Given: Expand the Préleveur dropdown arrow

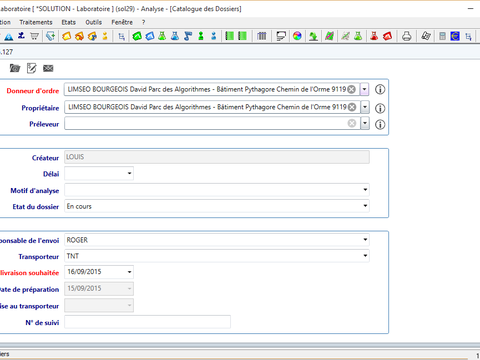Looking at the screenshot, I should point(365,123).
